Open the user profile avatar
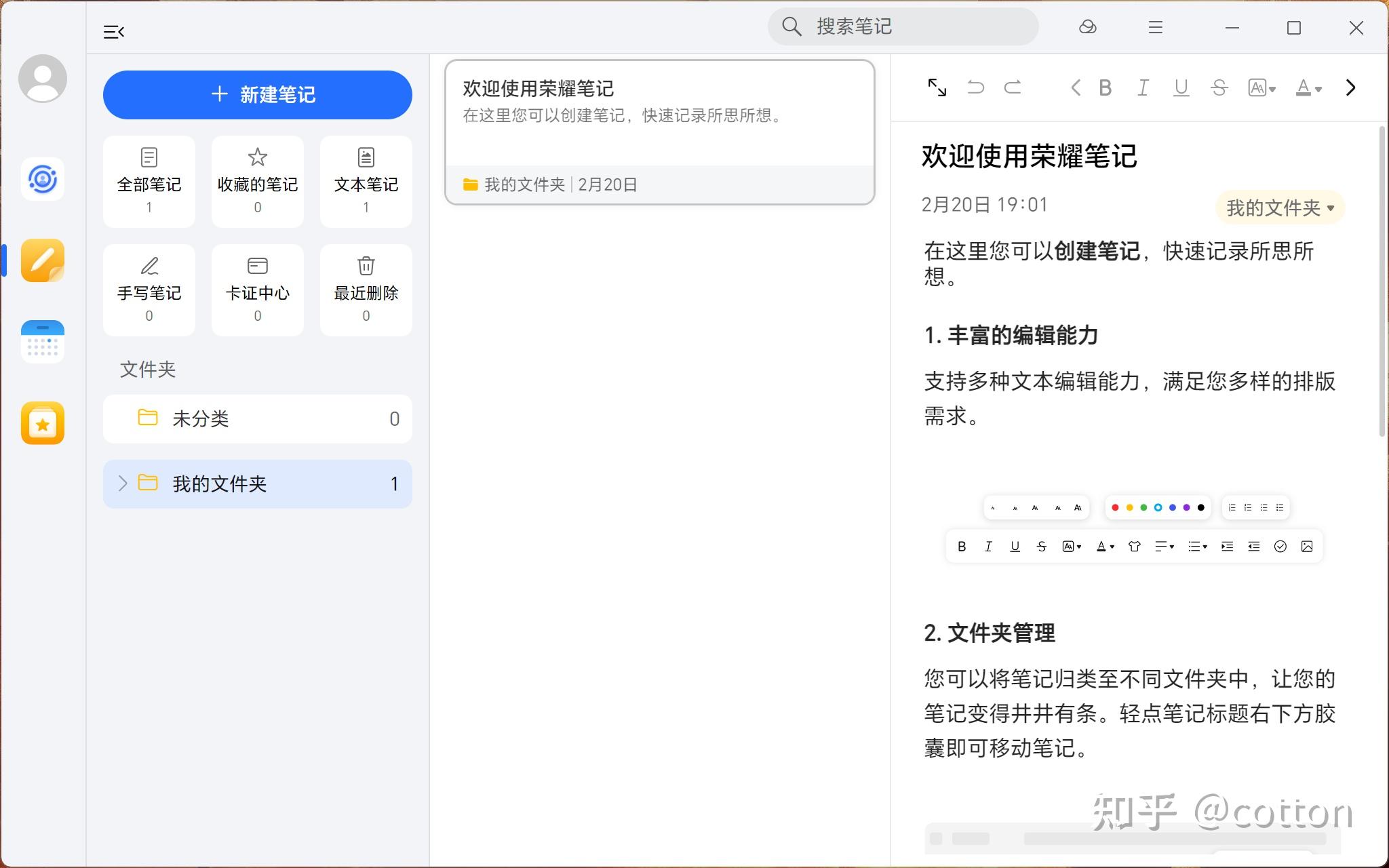1389x868 pixels. click(x=43, y=79)
